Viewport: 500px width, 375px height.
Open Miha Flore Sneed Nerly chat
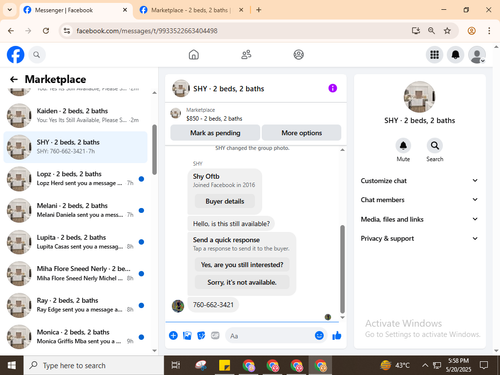click(x=75, y=273)
